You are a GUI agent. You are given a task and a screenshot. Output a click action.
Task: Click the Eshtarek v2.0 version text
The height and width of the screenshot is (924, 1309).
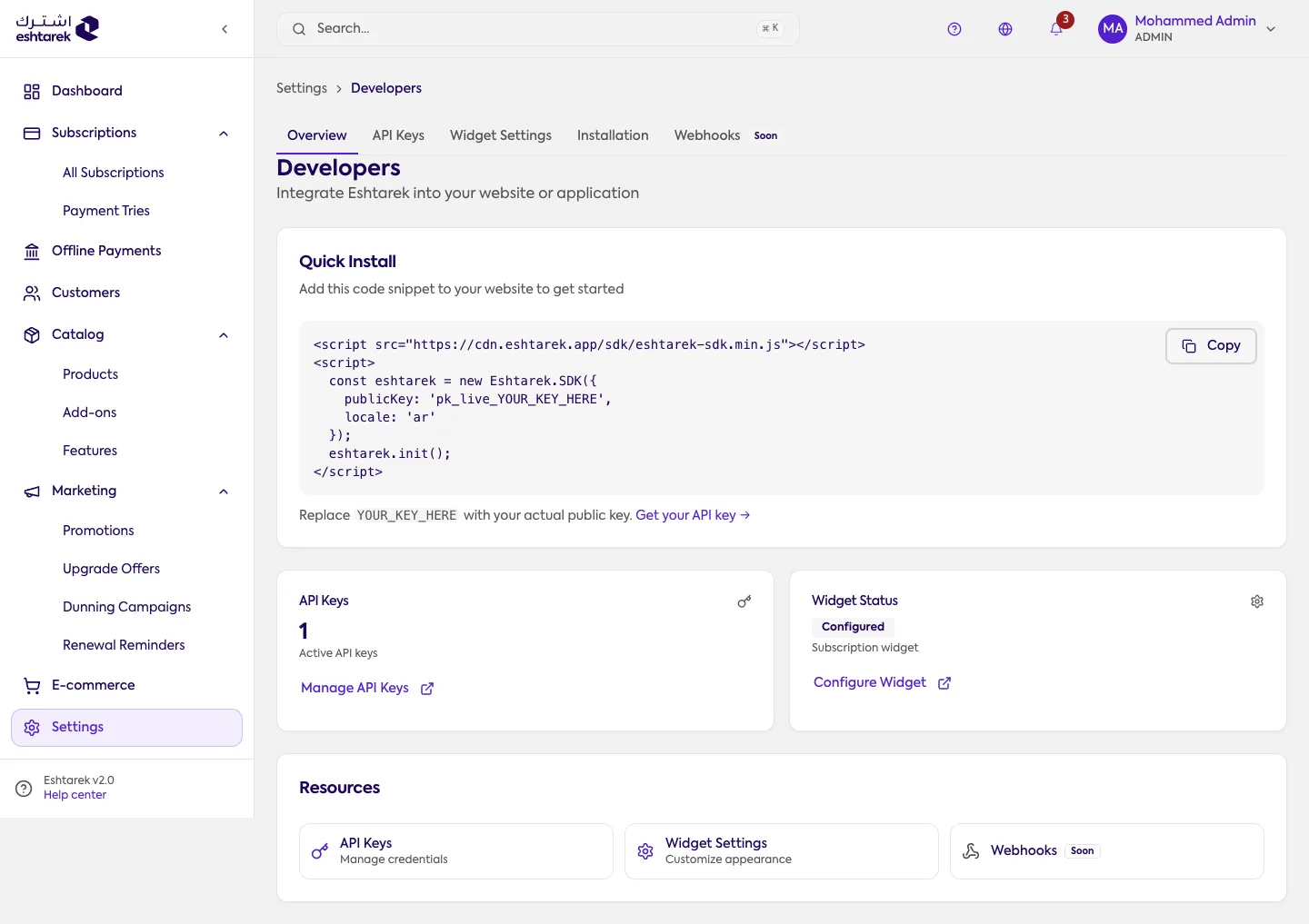point(79,780)
